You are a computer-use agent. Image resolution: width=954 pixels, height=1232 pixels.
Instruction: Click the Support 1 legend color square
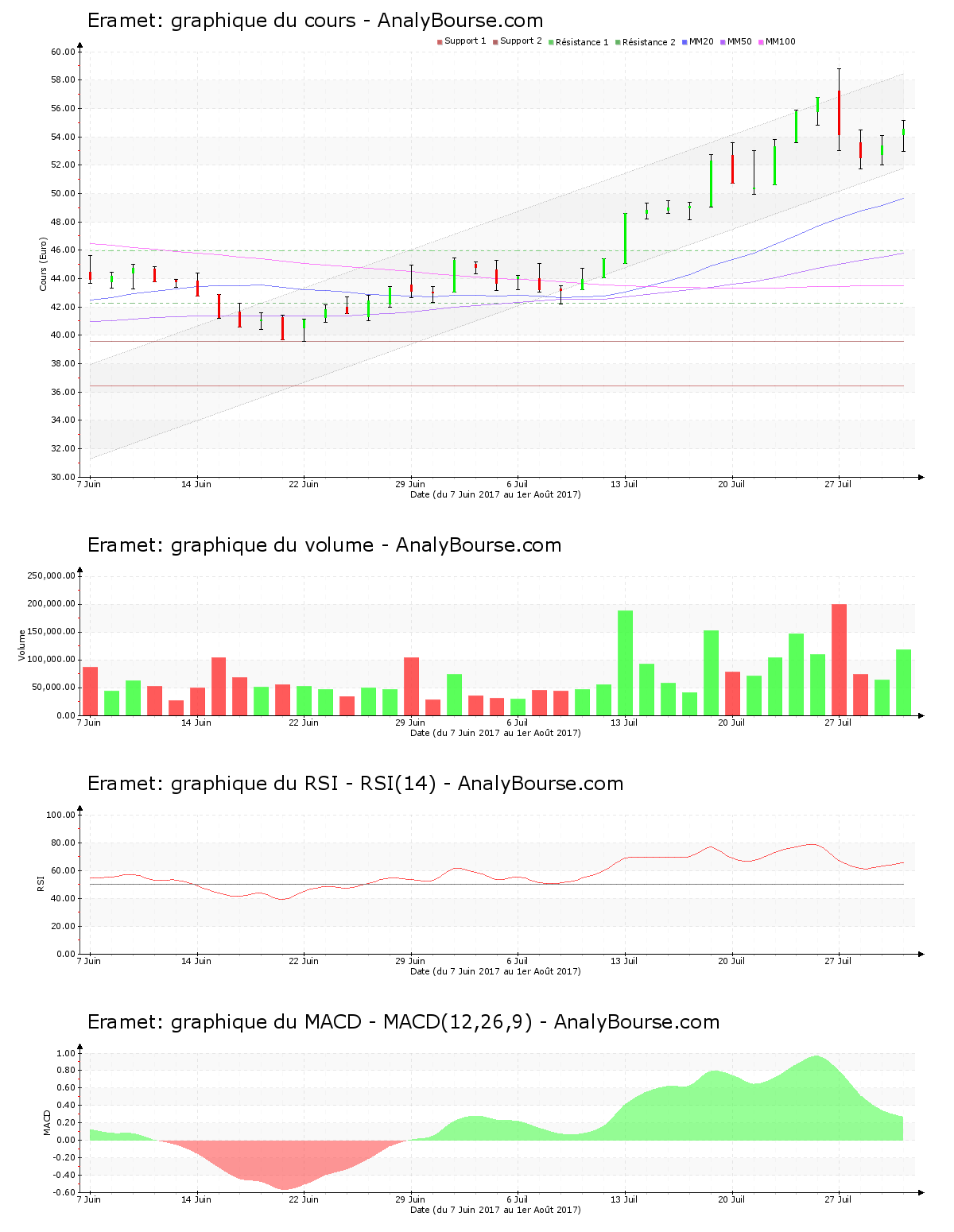click(440, 42)
